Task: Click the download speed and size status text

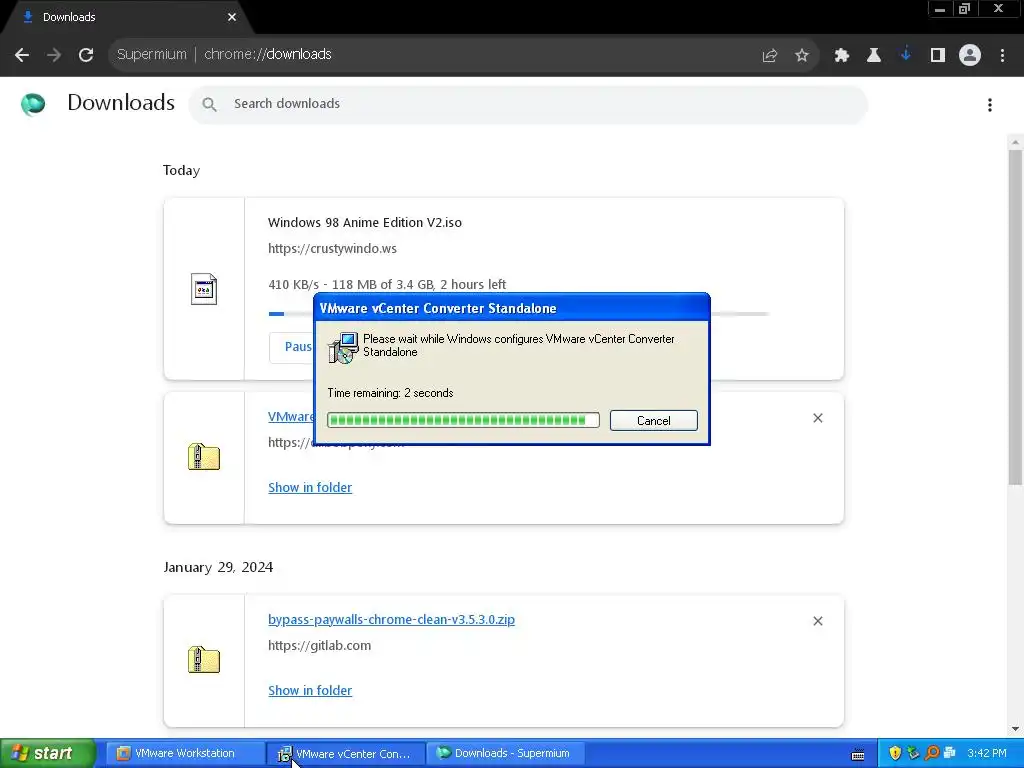Action: click(x=387, y=284)
